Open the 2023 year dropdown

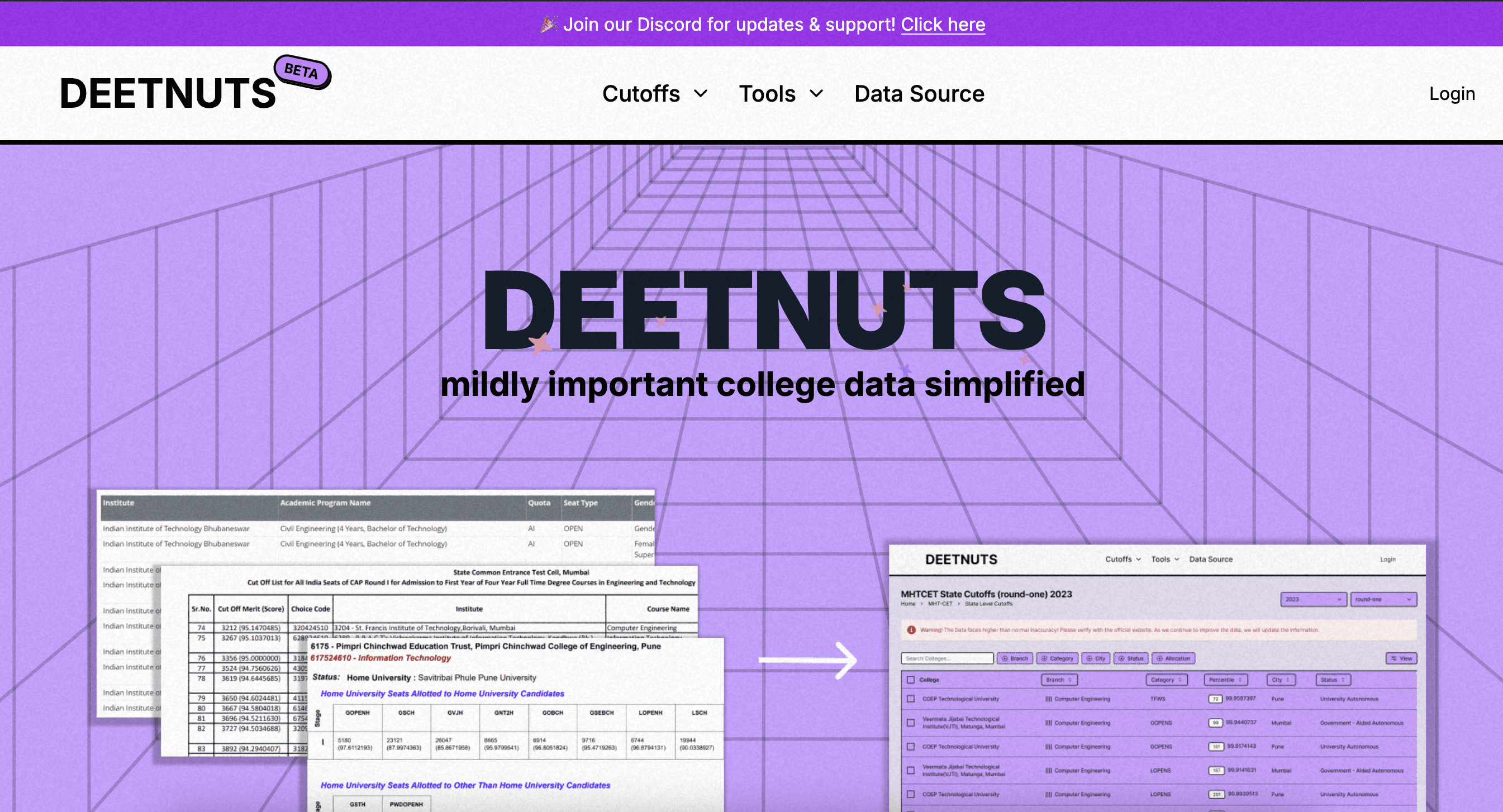(x=1313, y=599)
